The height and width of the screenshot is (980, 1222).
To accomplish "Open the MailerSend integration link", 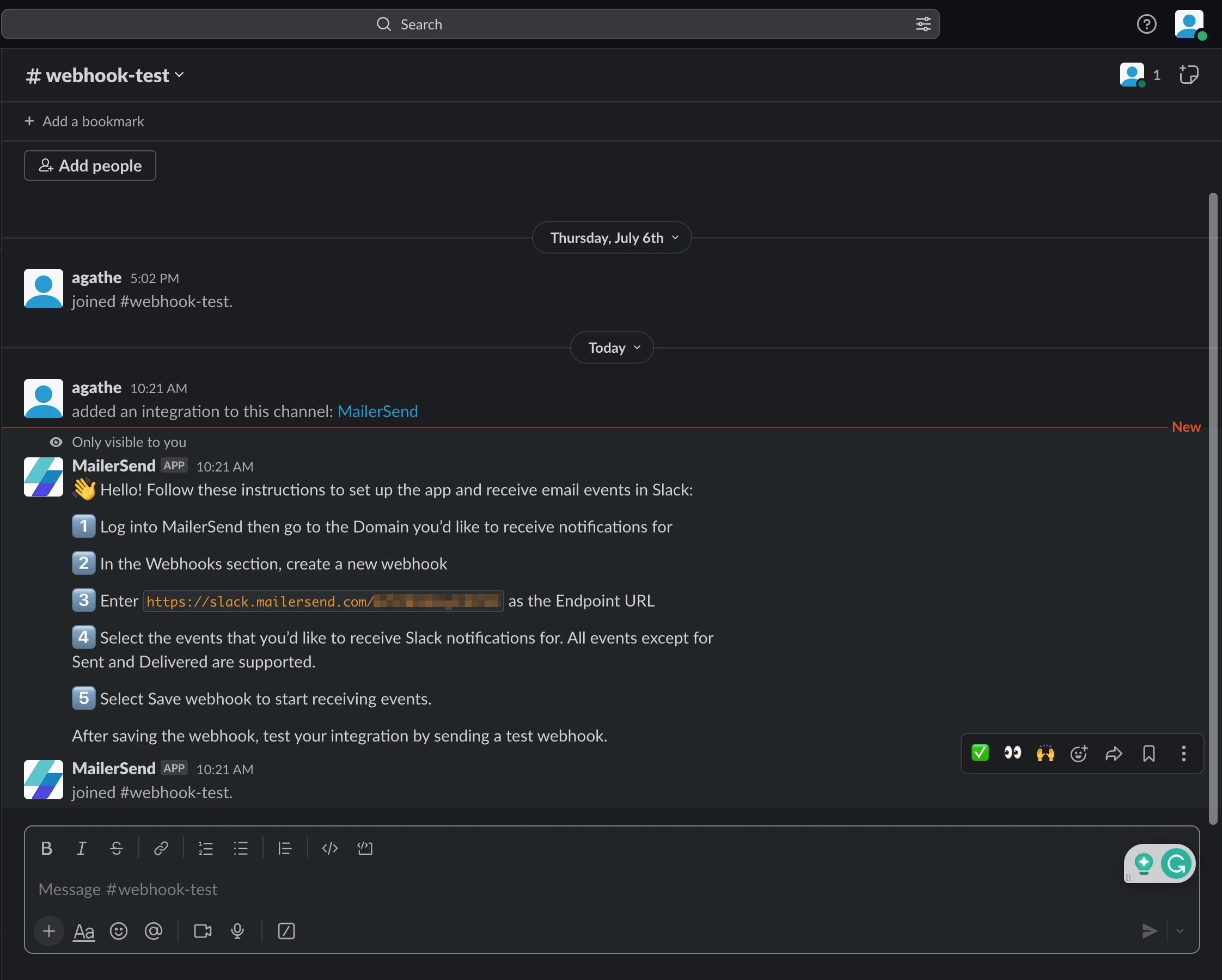I will coord(377,411).
